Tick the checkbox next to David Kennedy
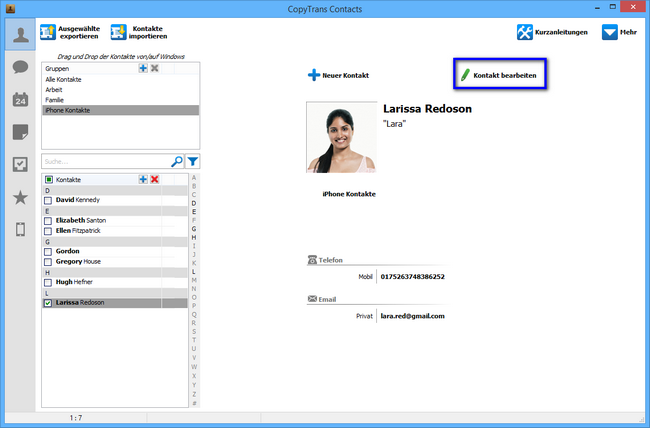The height and width of the screenshot is (428, 650). pos(48,200)
